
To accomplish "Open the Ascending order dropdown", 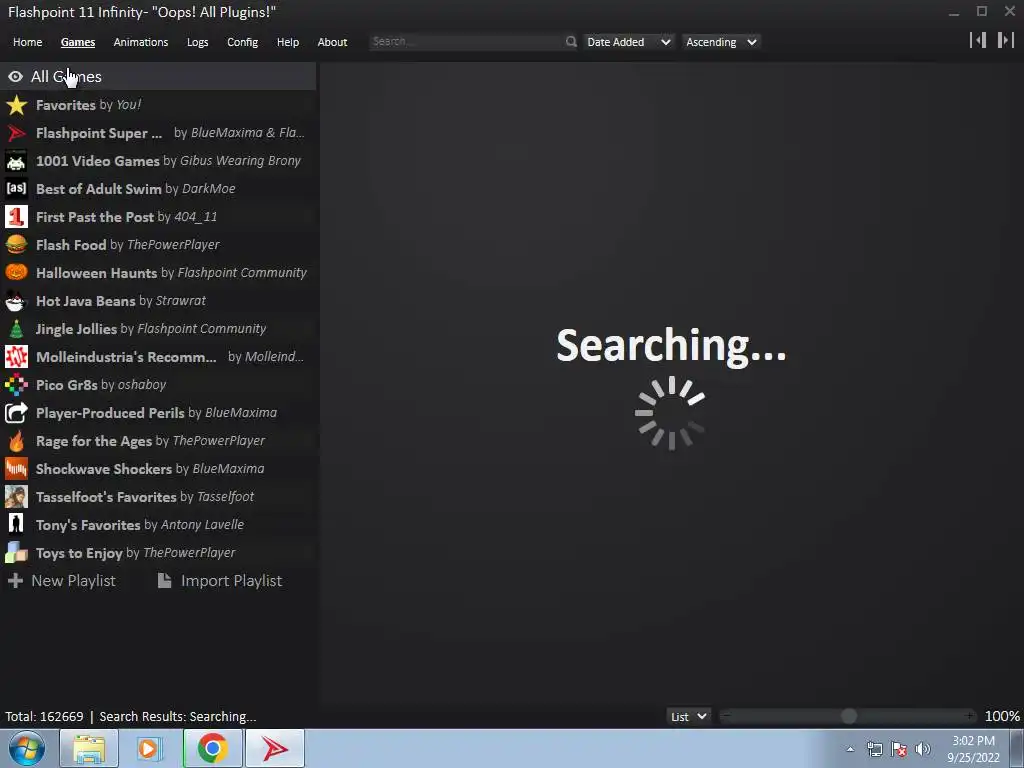I will click(x=721, y=42).
